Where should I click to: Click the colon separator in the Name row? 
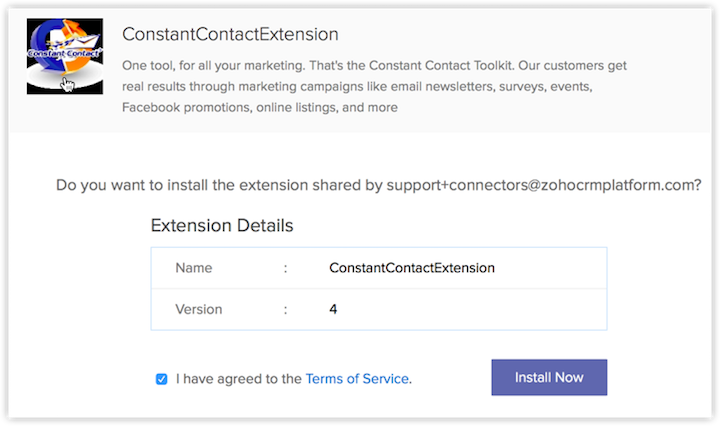click(x=285, y=268)
